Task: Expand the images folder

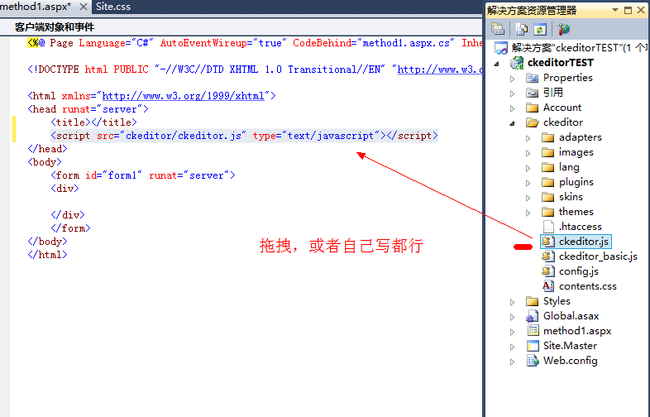Action: click(x=528, y=153)
